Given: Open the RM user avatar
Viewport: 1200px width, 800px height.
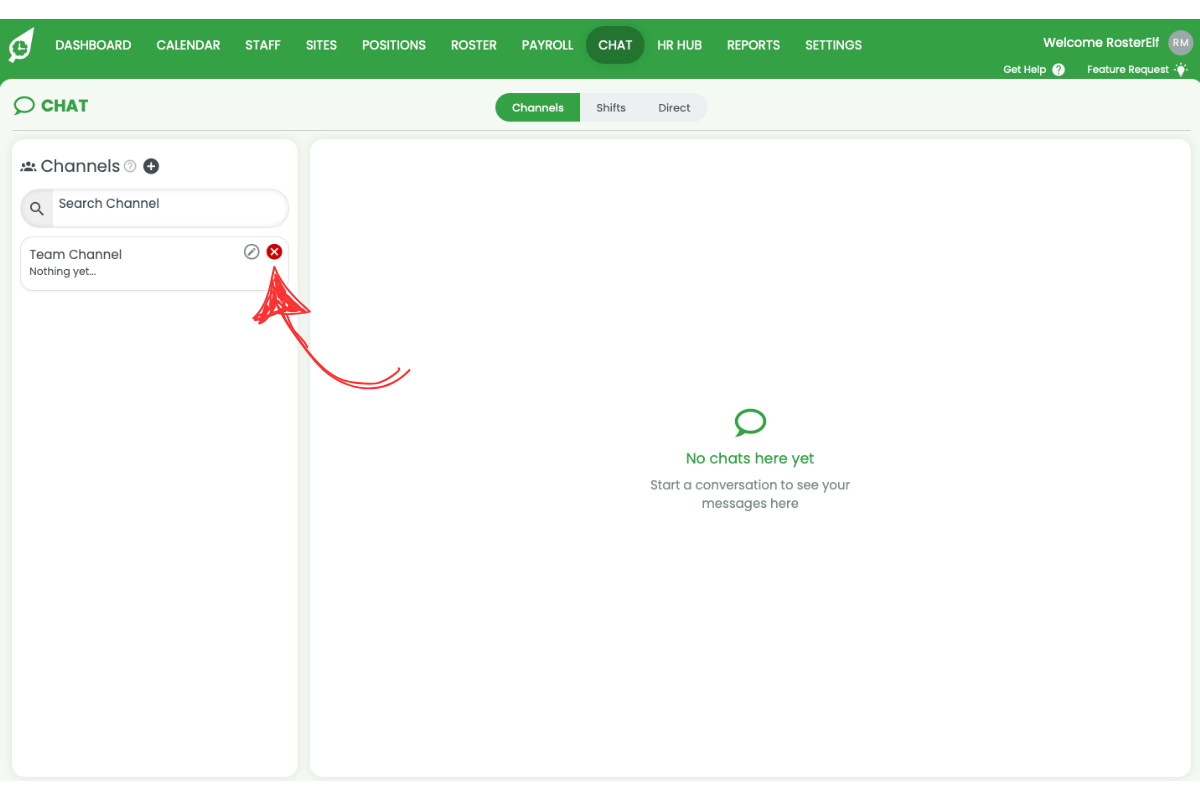Looking at the screenshot, I should pyautogui.click(x=1181, y=42).
